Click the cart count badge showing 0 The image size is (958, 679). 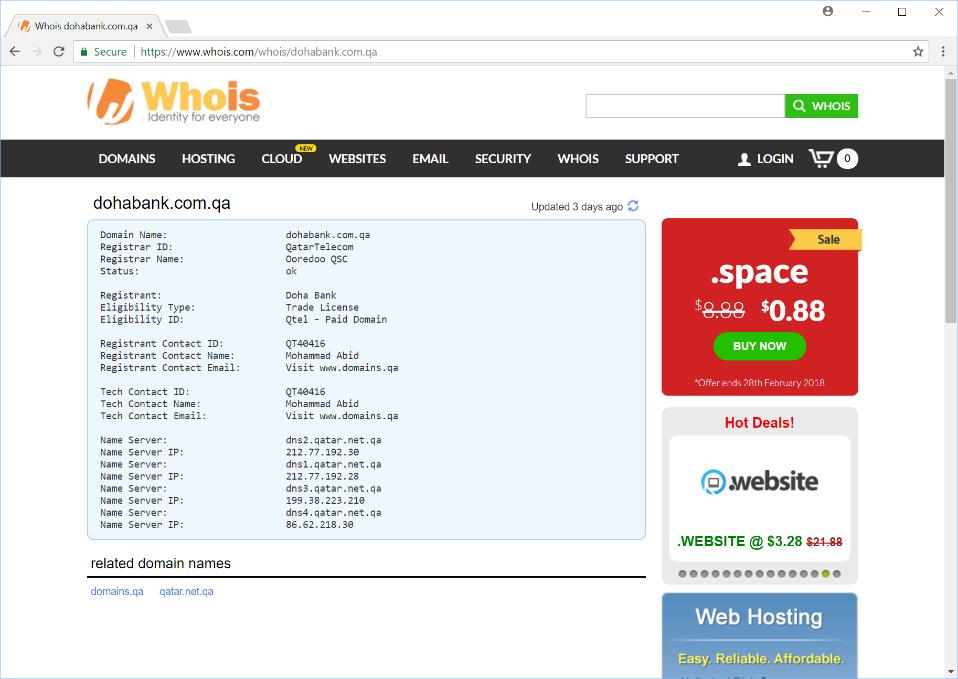tap(847, 158)
